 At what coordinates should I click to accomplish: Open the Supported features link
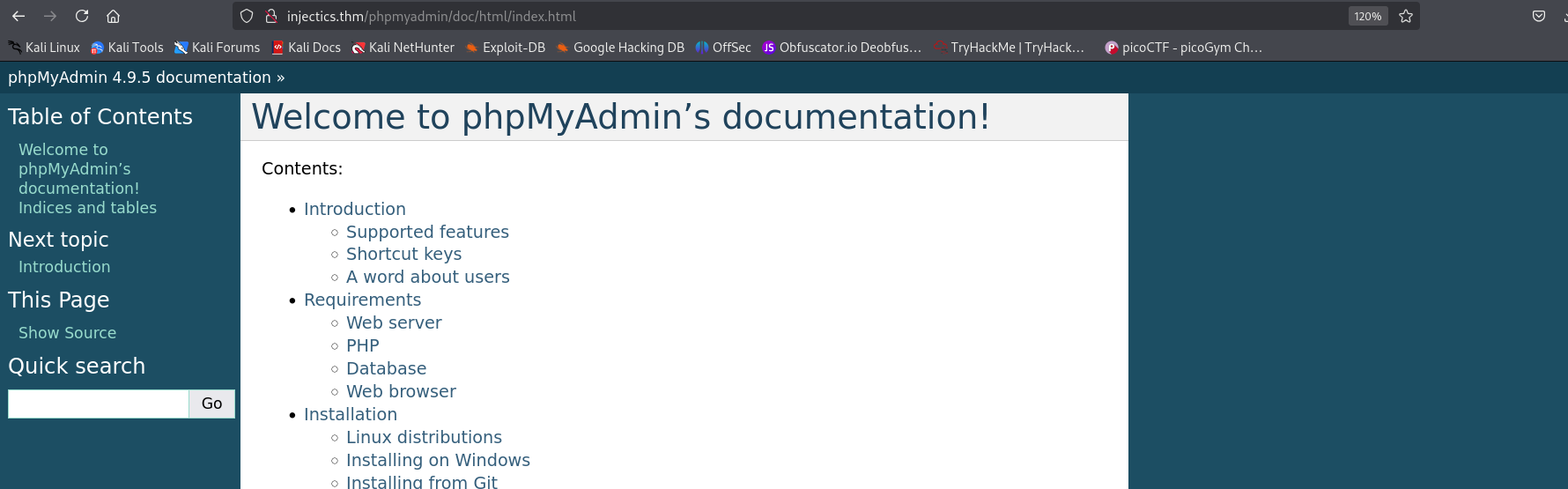(427, 232)
